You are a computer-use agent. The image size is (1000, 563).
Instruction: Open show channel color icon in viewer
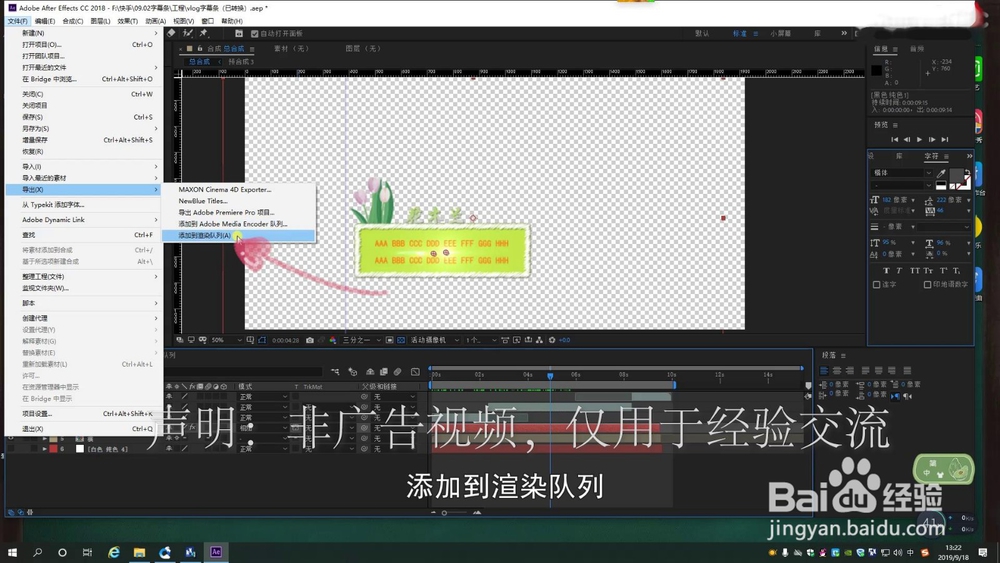(333, 340)
